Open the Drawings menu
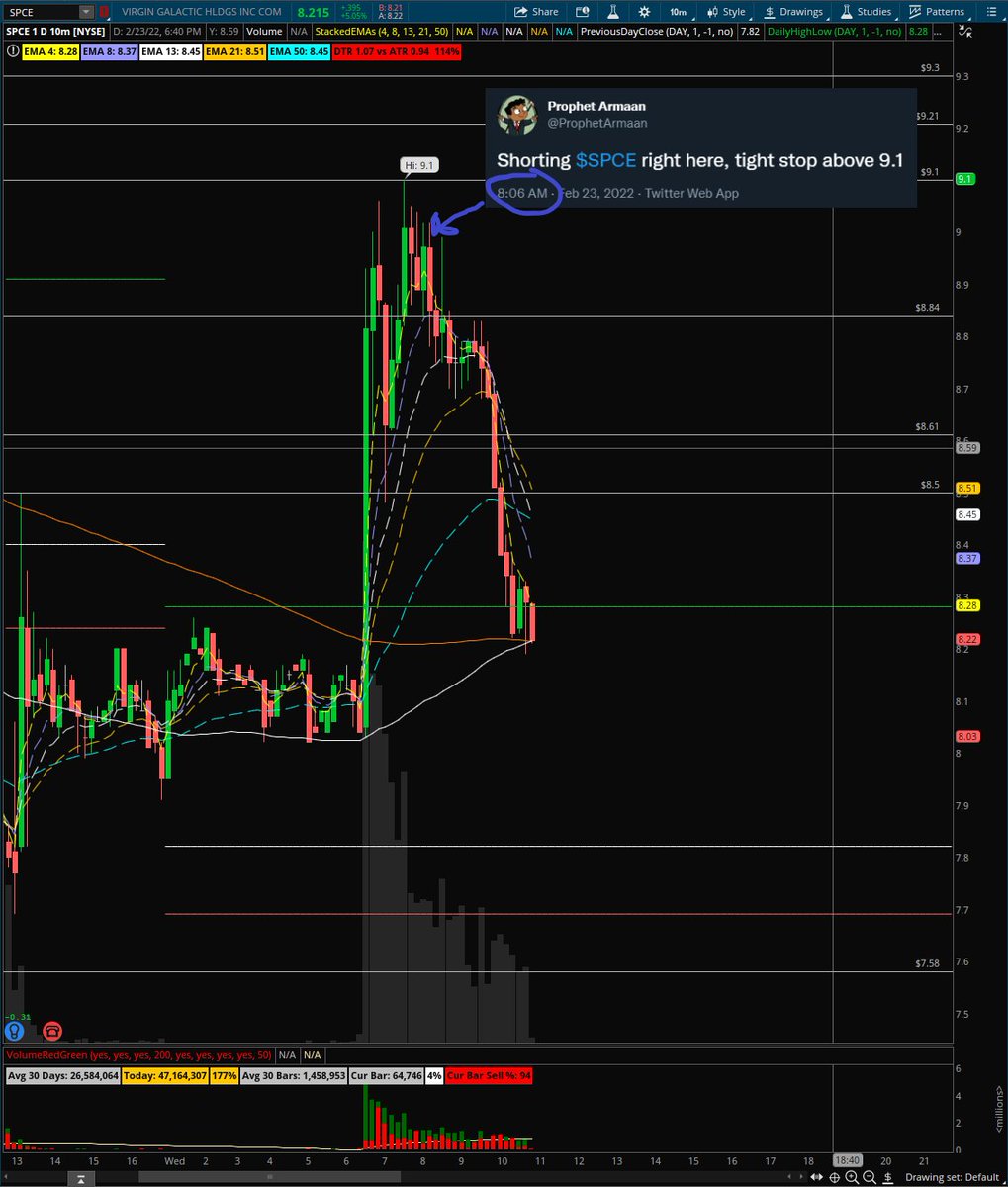This screenshot has height=1187, width=1008. (794, 12)
